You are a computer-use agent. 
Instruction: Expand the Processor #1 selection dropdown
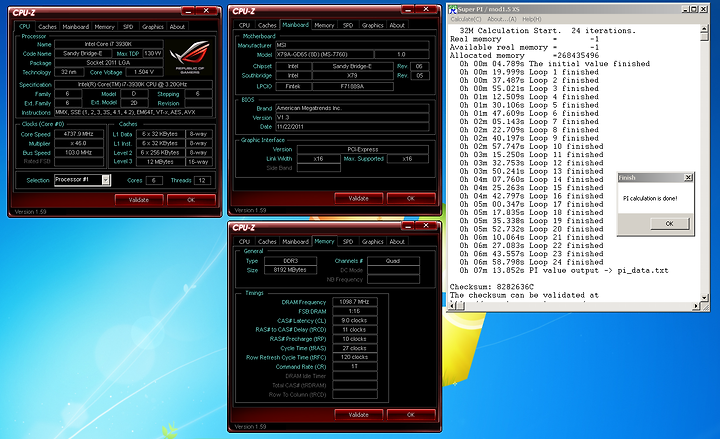coord(106,180)
